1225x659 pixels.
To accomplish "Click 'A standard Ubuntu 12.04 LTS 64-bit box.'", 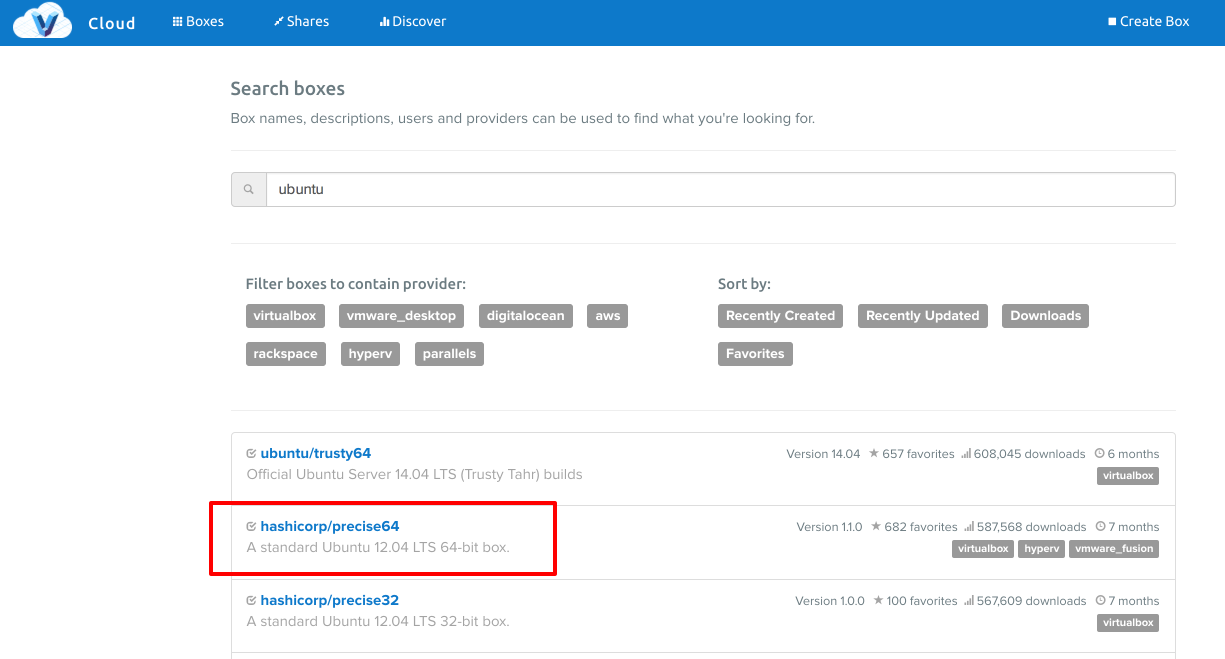I will [378, 547].
